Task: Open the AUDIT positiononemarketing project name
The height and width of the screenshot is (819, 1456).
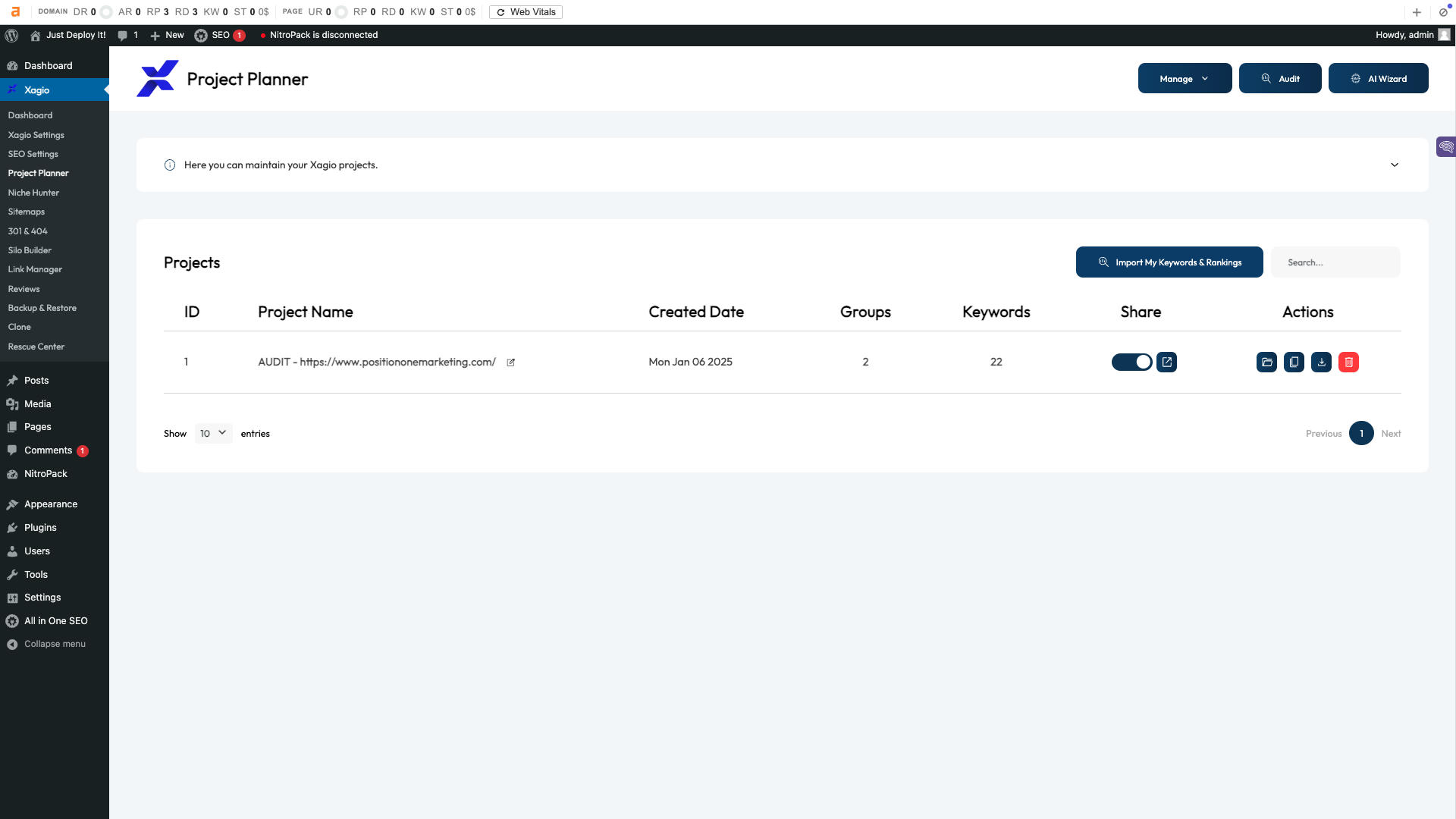Action: pyautogui.click(x=377, y=362)
